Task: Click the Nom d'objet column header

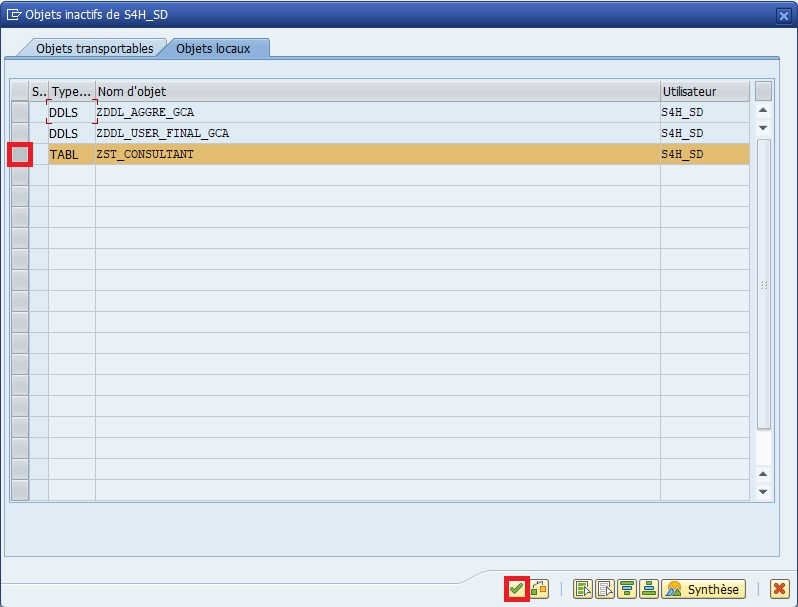Action: click(x=377, y=91)
